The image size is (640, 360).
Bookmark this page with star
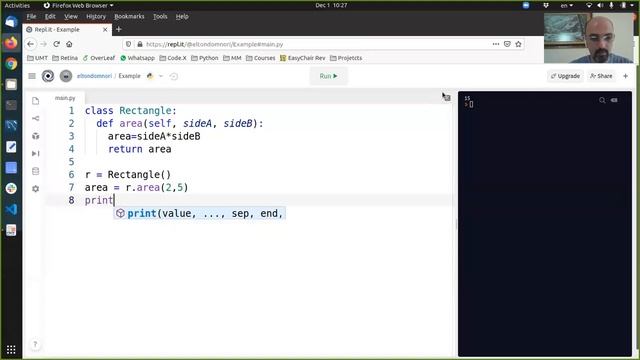click(x=518, y=44)
